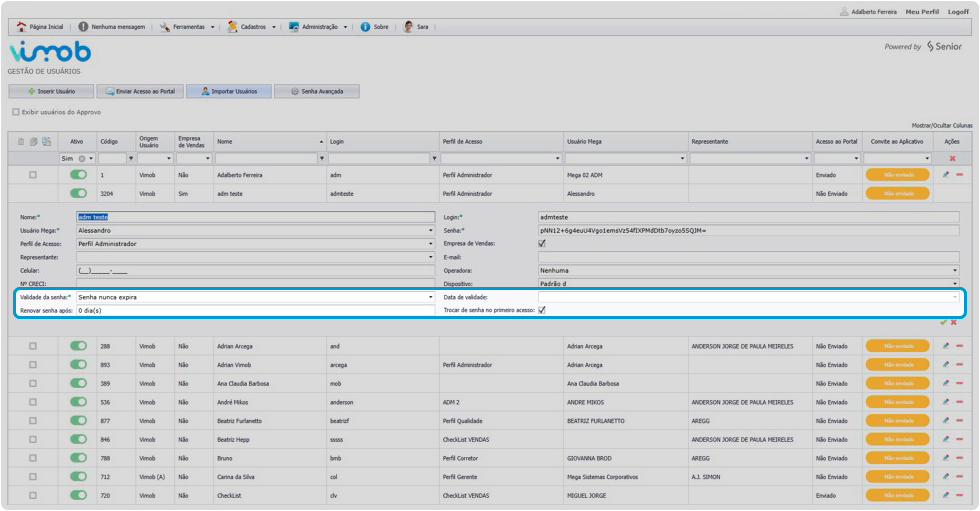Click the red delete icon for Bruno

959,458
